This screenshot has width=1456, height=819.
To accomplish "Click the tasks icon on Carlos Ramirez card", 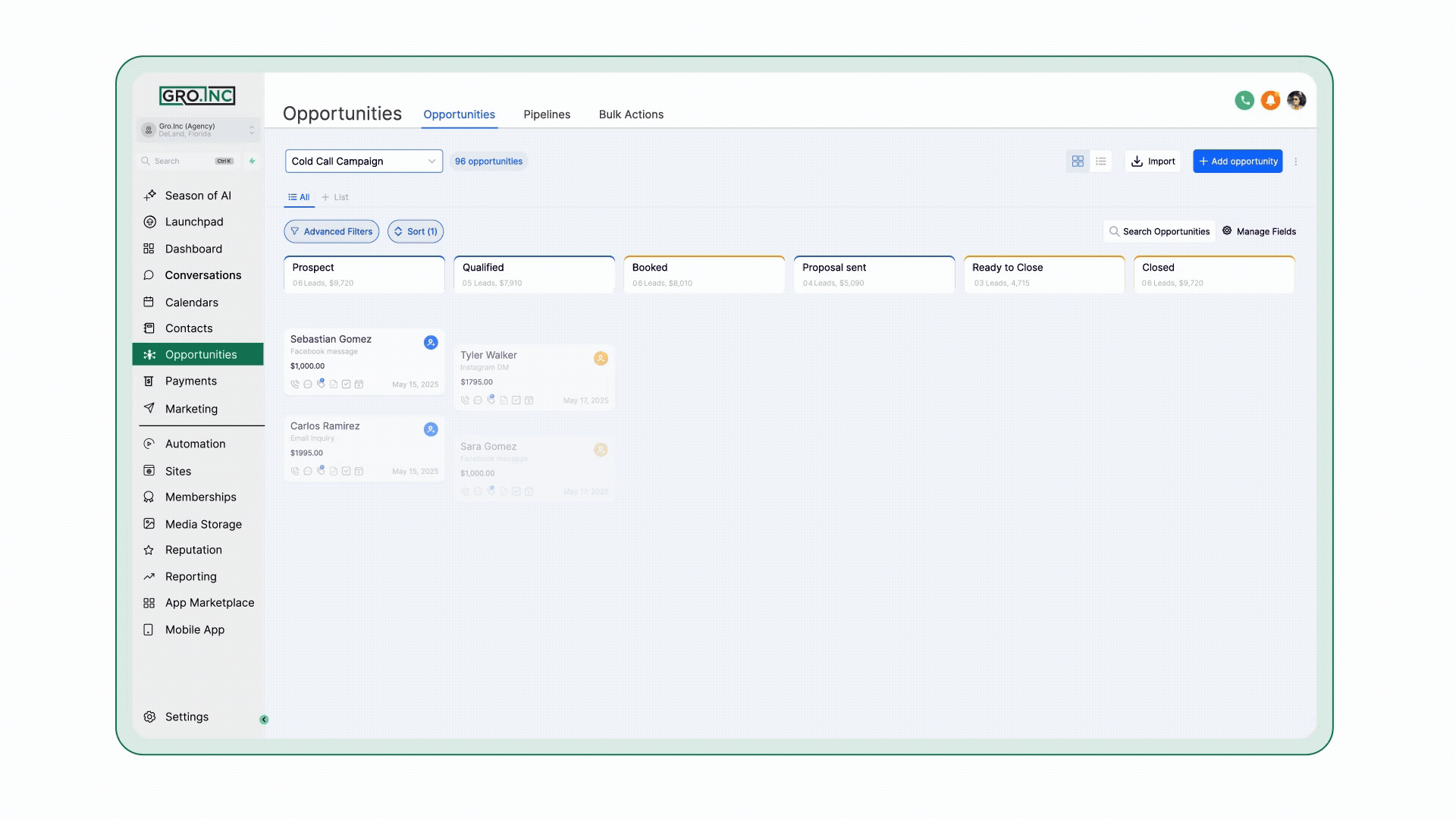I will [347, 471].
